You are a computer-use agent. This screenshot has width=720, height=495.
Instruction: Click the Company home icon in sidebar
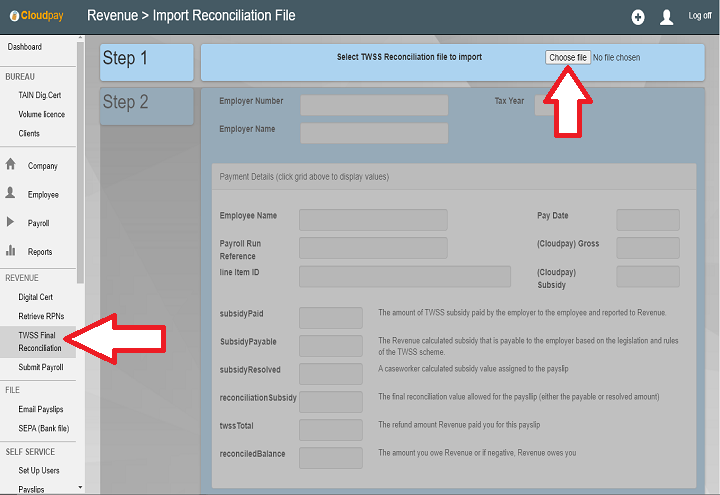point(11,165)
